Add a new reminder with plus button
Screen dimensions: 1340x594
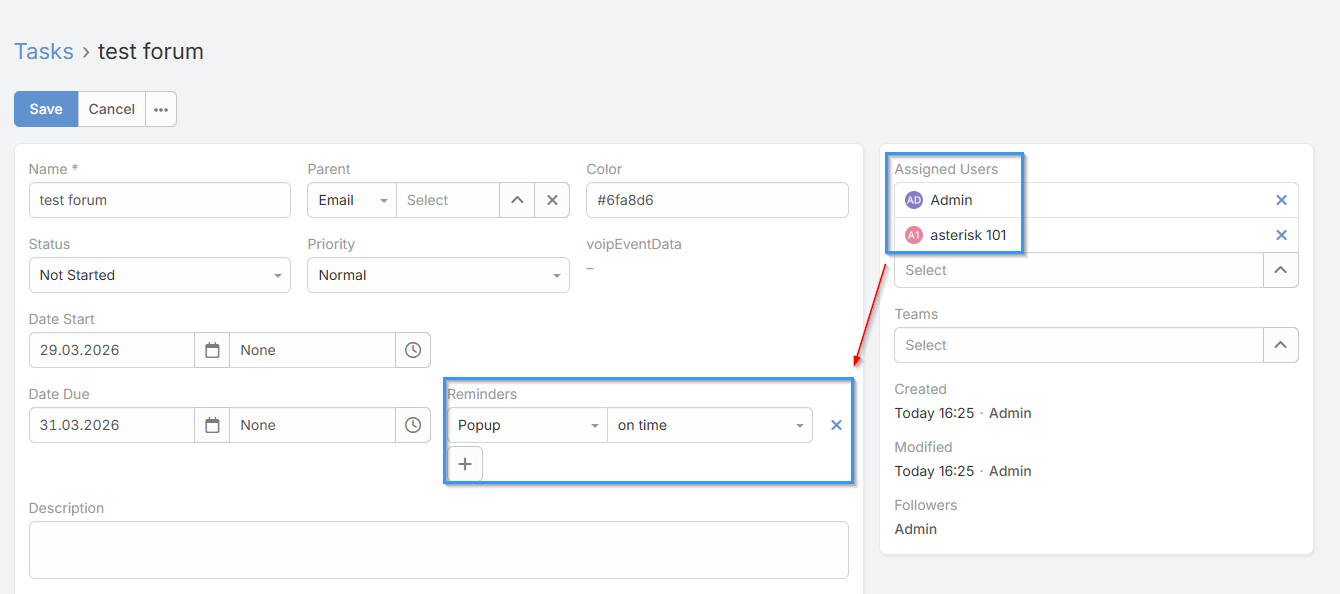[x=465, y=464]
